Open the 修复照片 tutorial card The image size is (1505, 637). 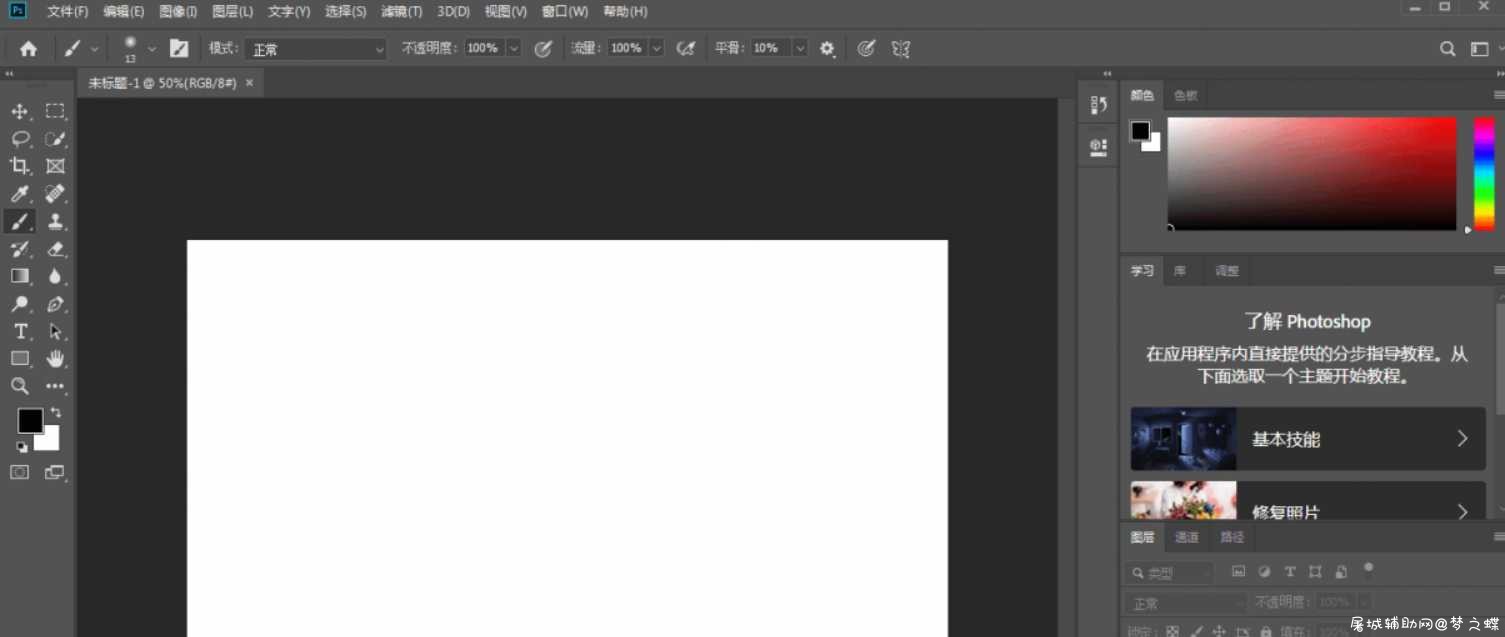coord(1308,500)
